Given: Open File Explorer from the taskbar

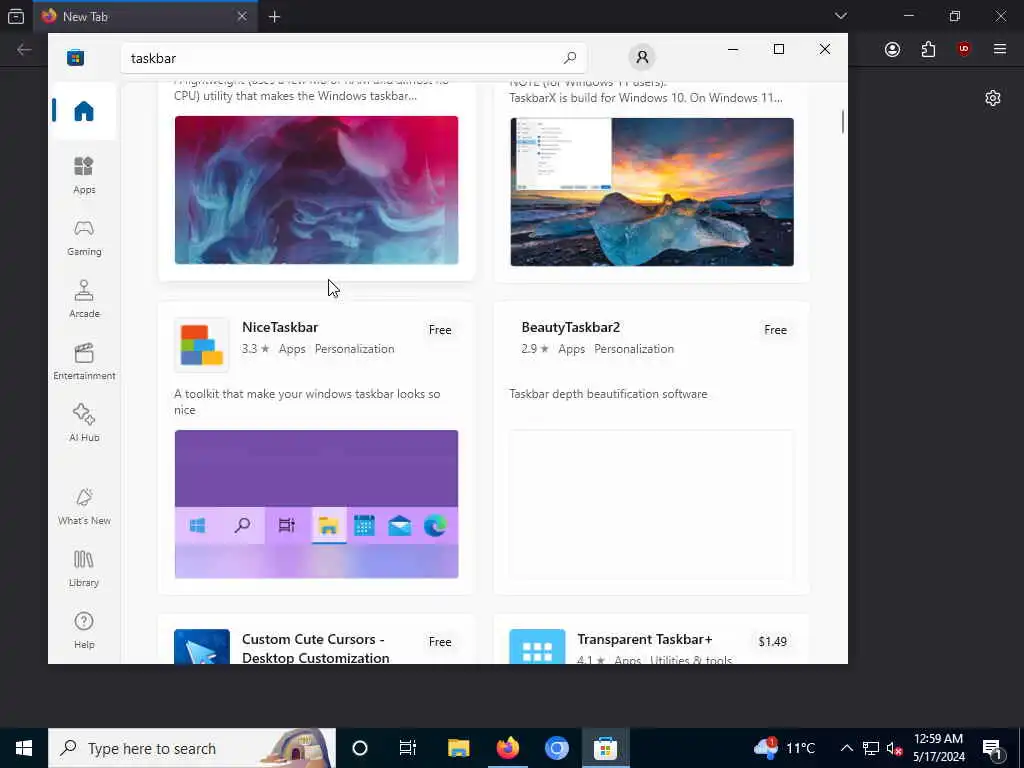Looking at the screenshot, I should point(458,748).
